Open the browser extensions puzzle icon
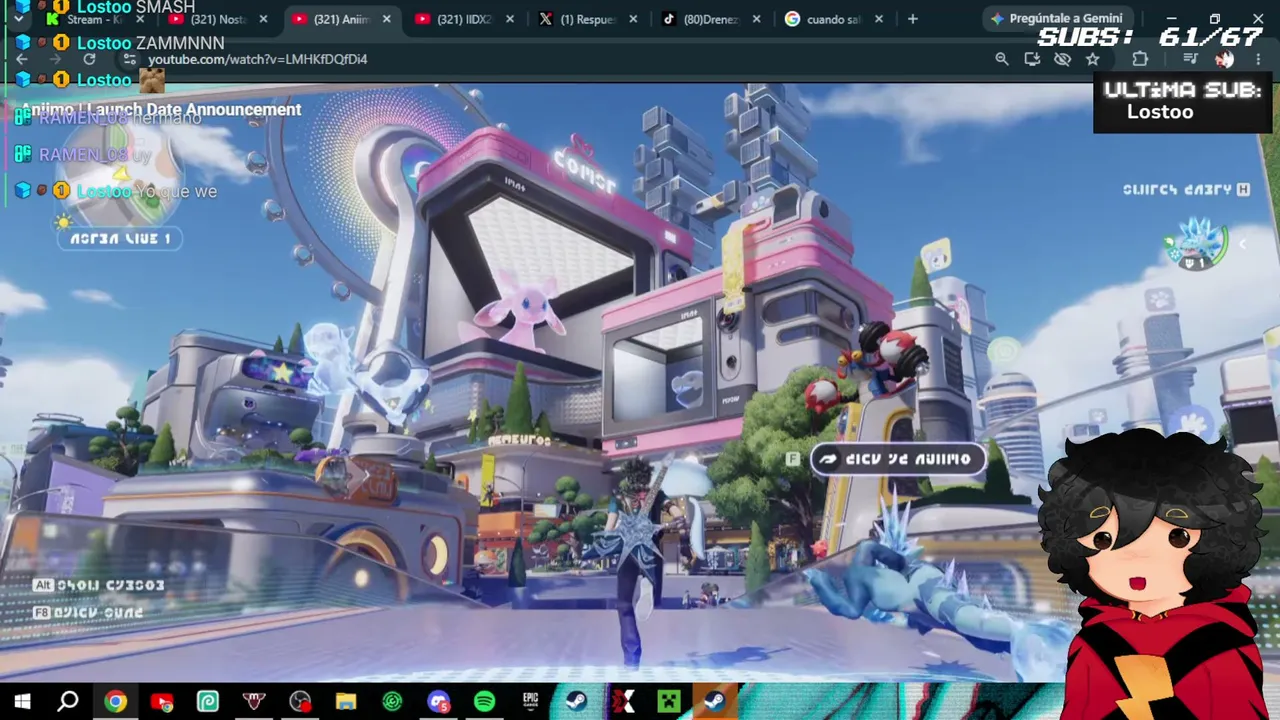1280x720 pixels. (1140, 59)
